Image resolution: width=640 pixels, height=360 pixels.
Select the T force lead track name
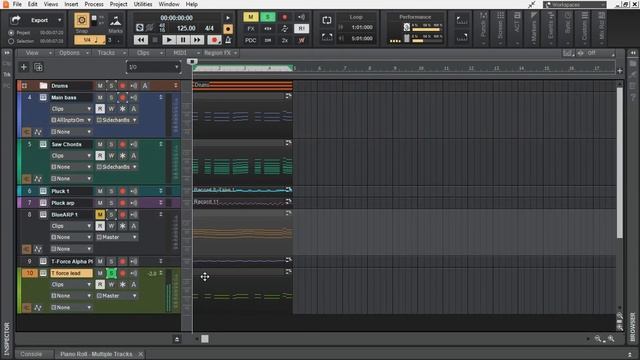pos(71,273)
